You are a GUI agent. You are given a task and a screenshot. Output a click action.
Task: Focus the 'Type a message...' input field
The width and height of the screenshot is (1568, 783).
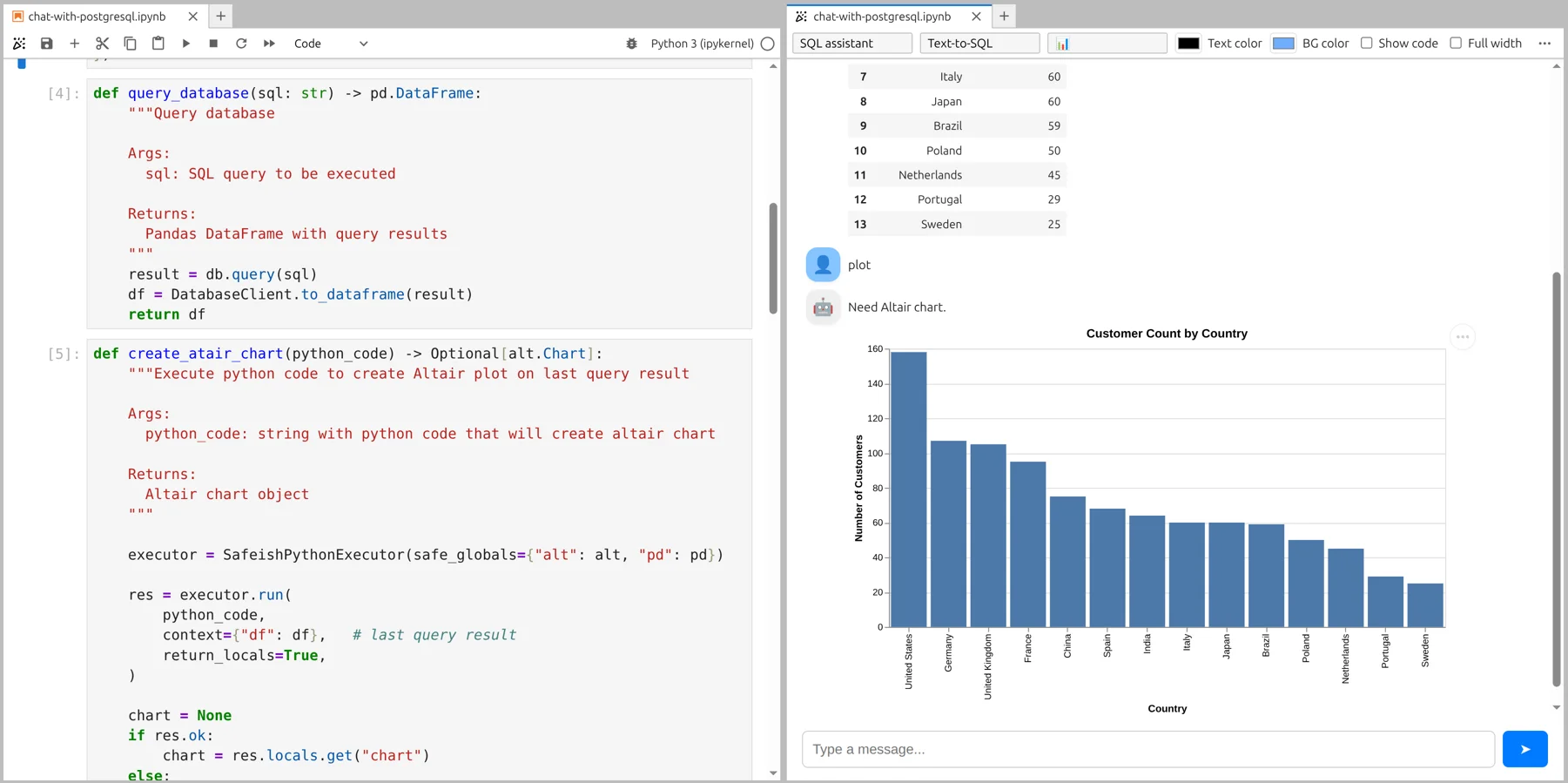click(x=1147, y=749)
